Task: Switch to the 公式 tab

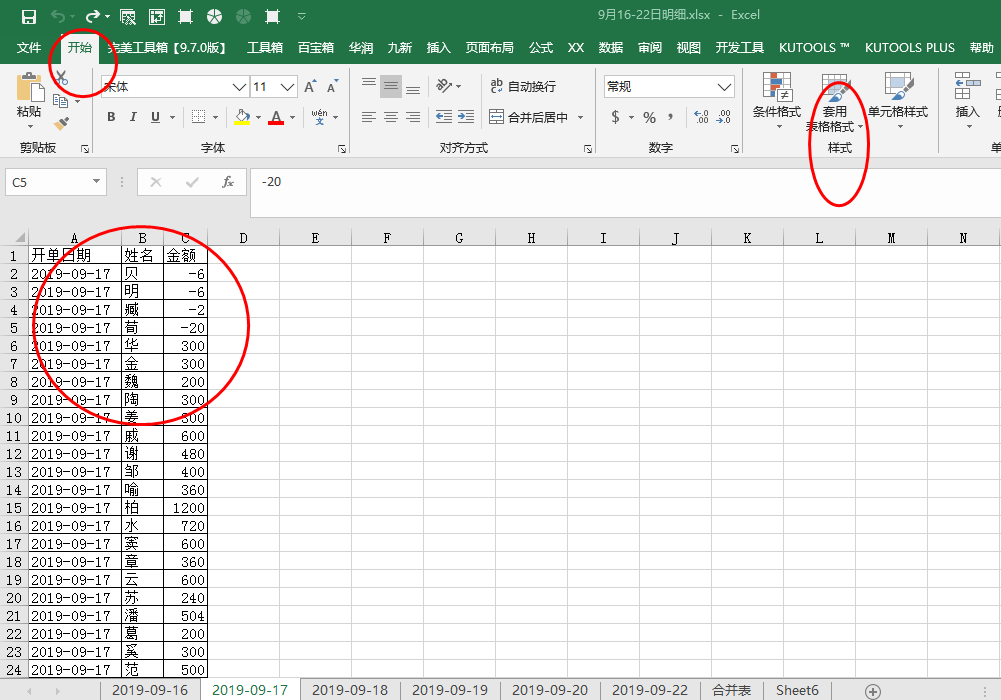Action: coord(541,48)
